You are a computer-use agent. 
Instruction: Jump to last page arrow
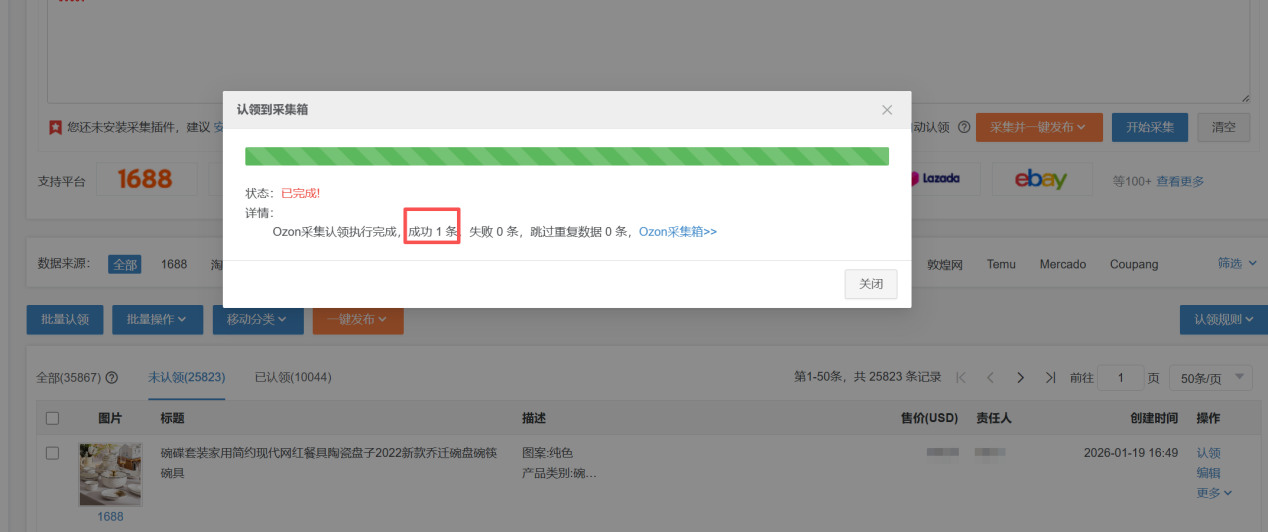[x=1050, y=378]
